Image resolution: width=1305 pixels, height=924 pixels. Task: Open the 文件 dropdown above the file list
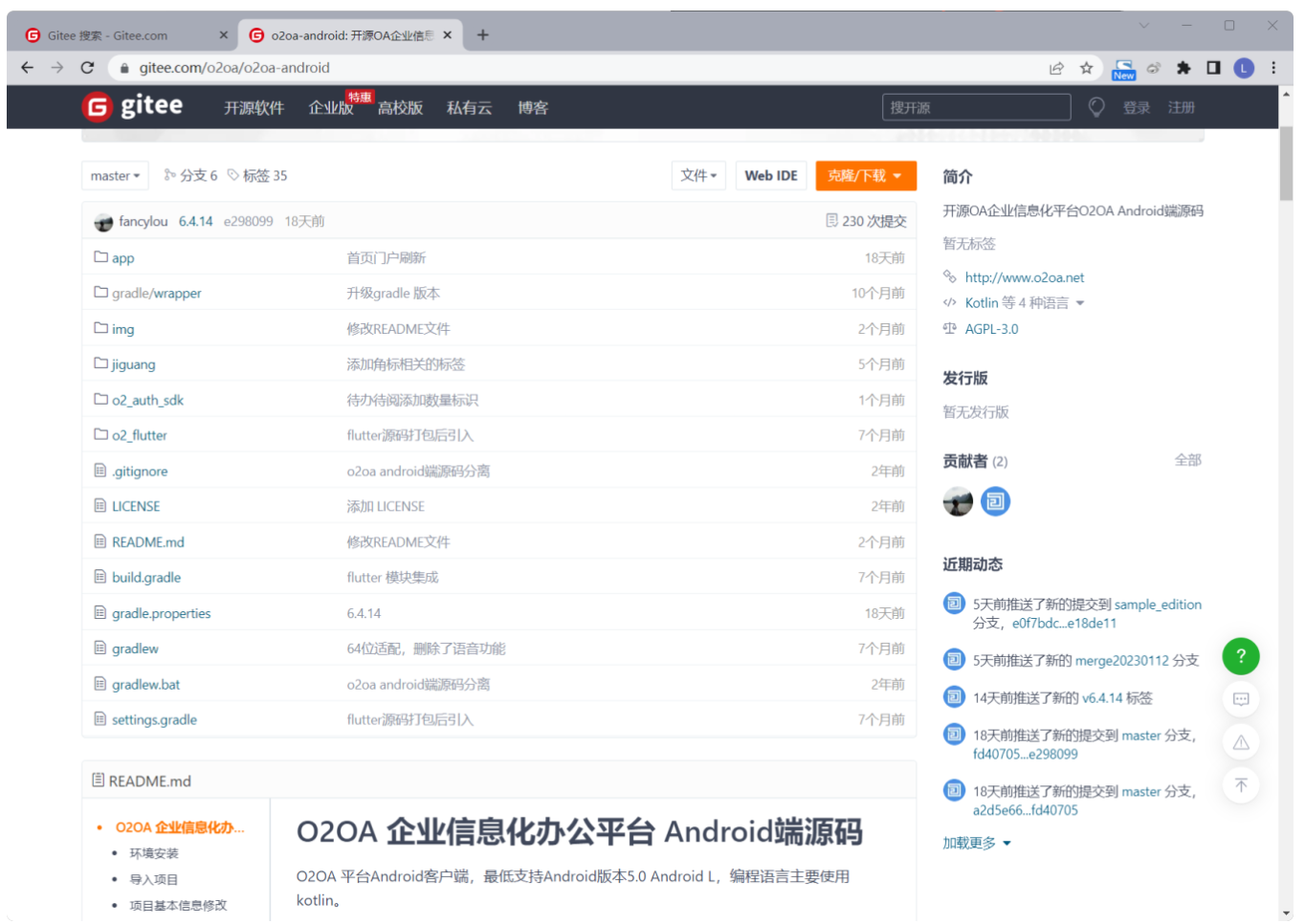(698, 175)
